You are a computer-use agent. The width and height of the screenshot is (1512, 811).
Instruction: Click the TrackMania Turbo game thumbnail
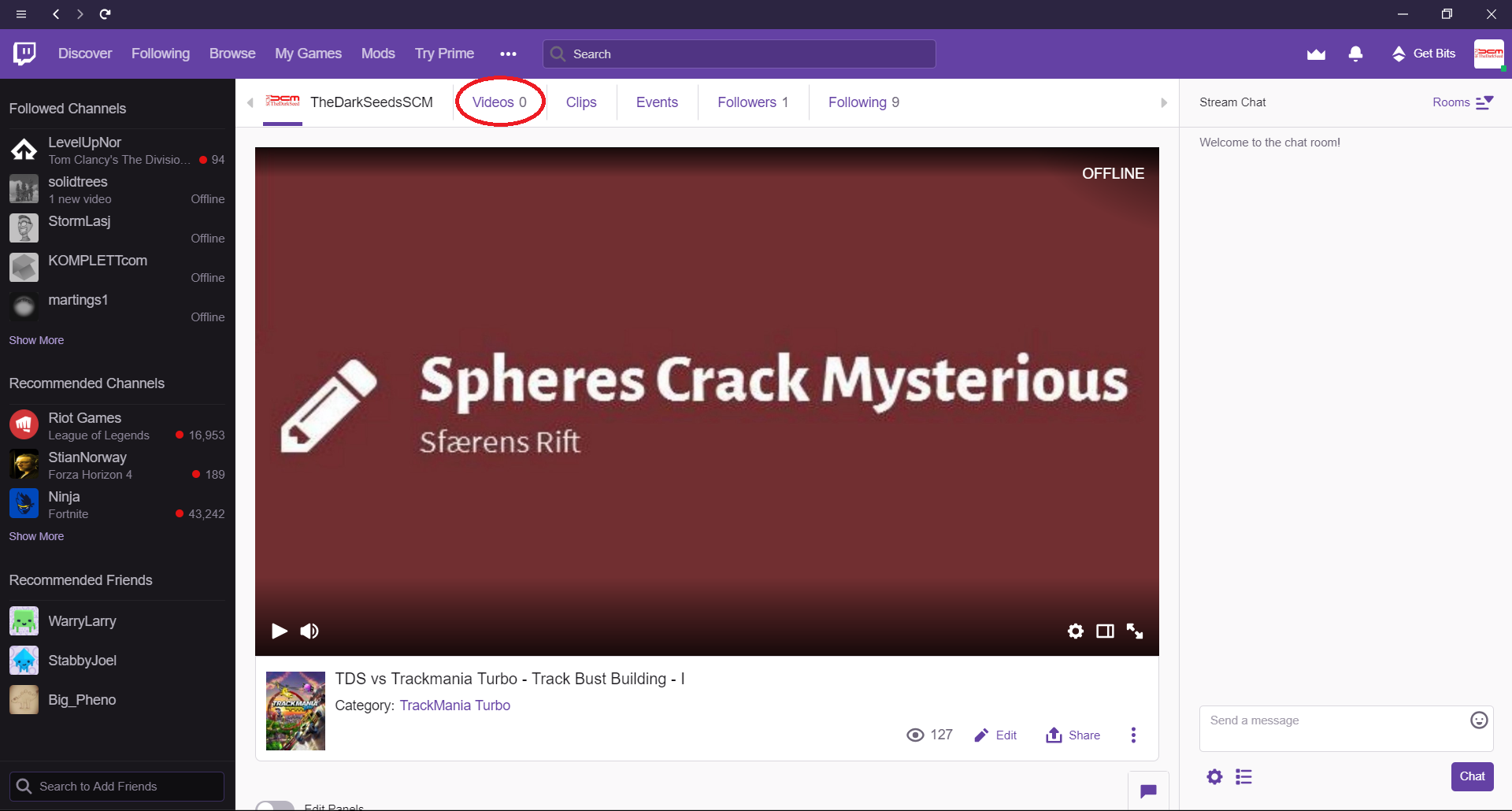(295, 711)
